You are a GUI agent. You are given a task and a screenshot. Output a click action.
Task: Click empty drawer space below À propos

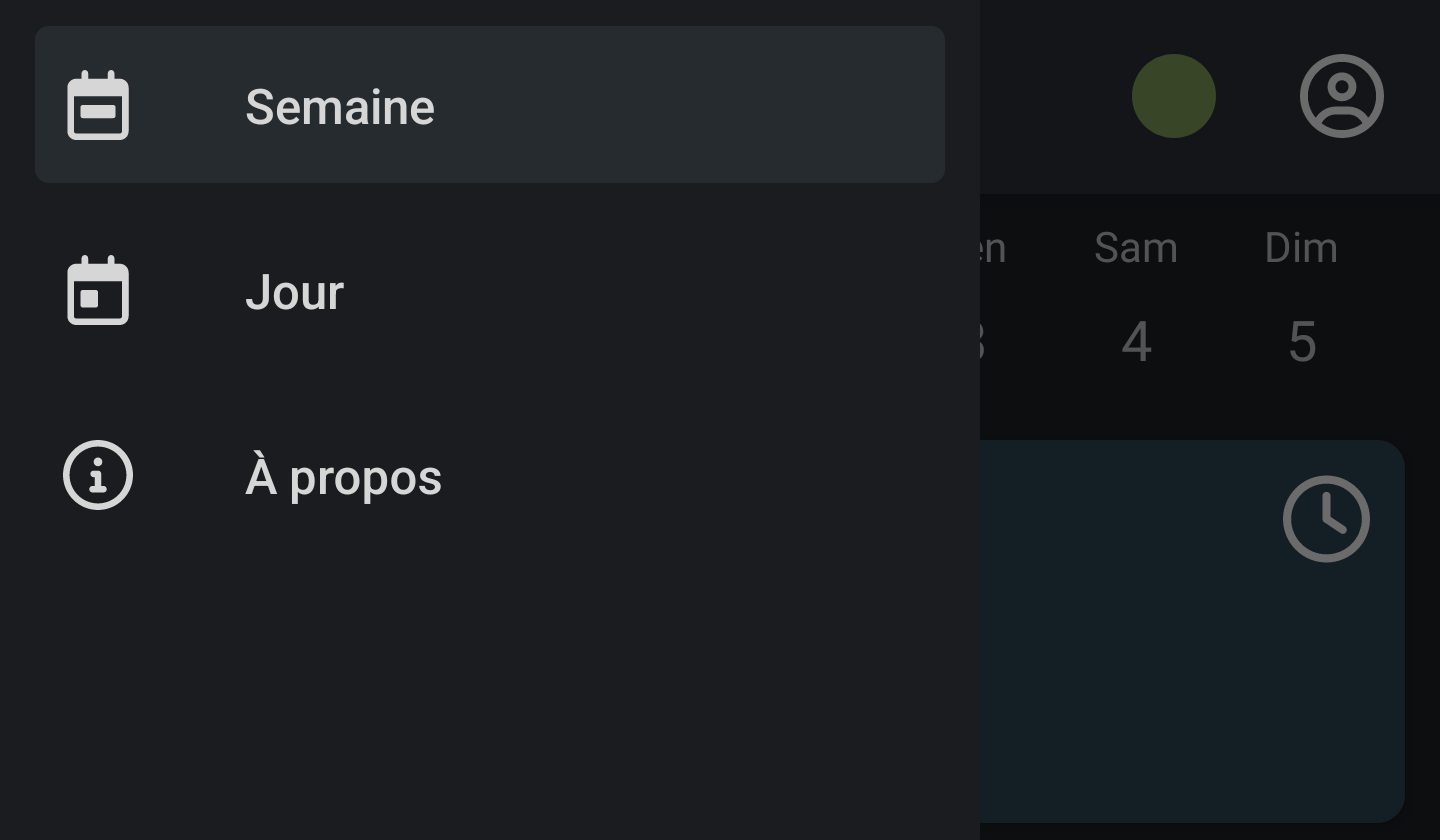(490, 680)
